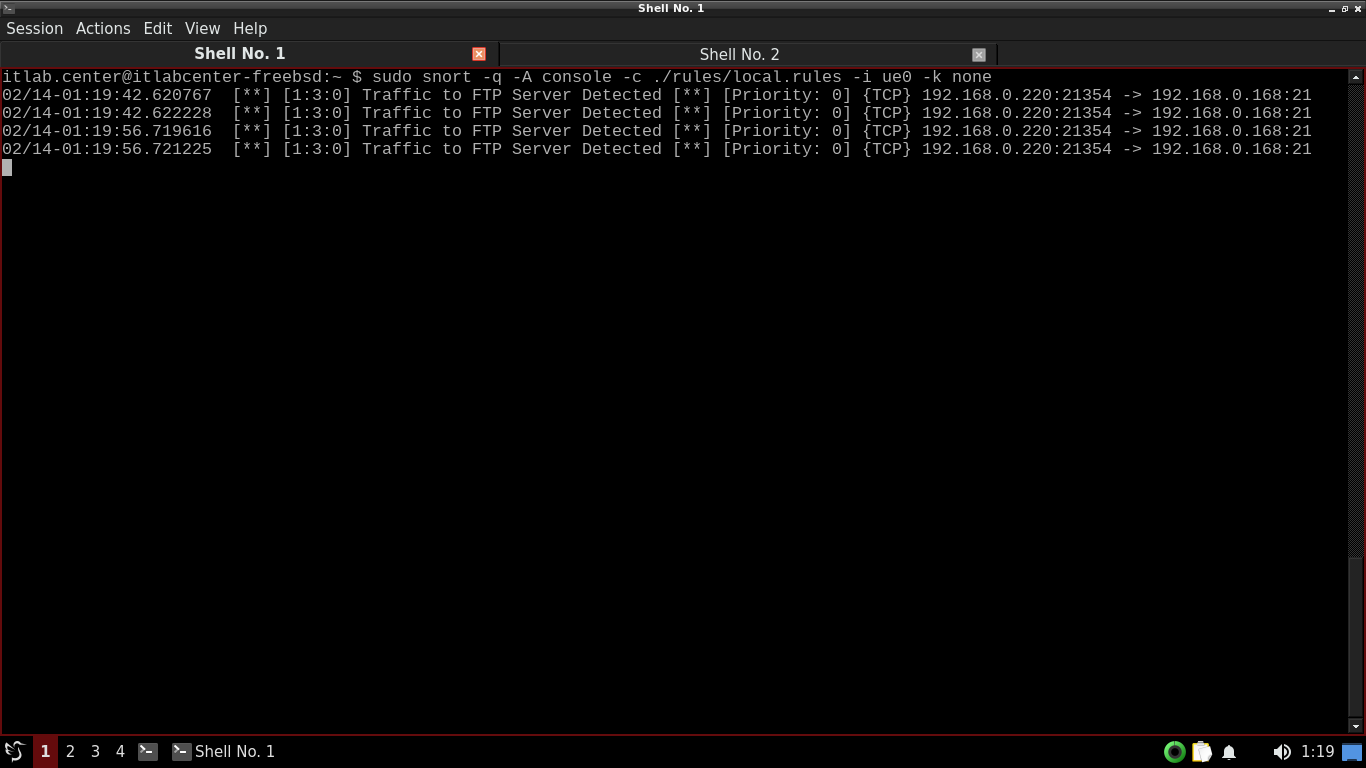Click the green circular tray icon
This screenshot has height=768, width=1366.
click(x=1175, y=751)
